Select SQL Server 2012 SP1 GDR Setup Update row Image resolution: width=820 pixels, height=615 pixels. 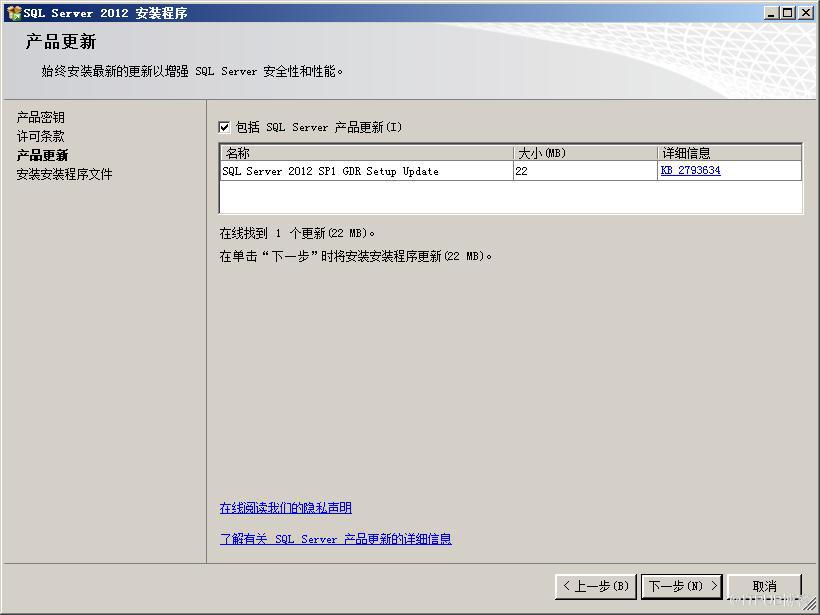pyautogui.click(x=511, y=171)
